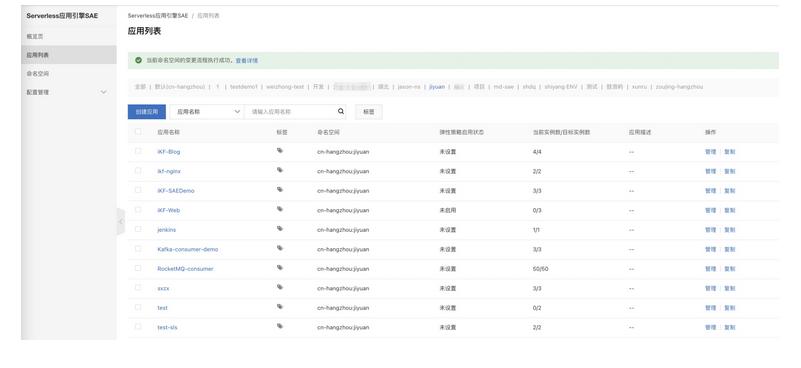The width and height of the screenshot is (801, 368).
Task: Click 复制 for the iKF-Web row
Action: point(729,211)
